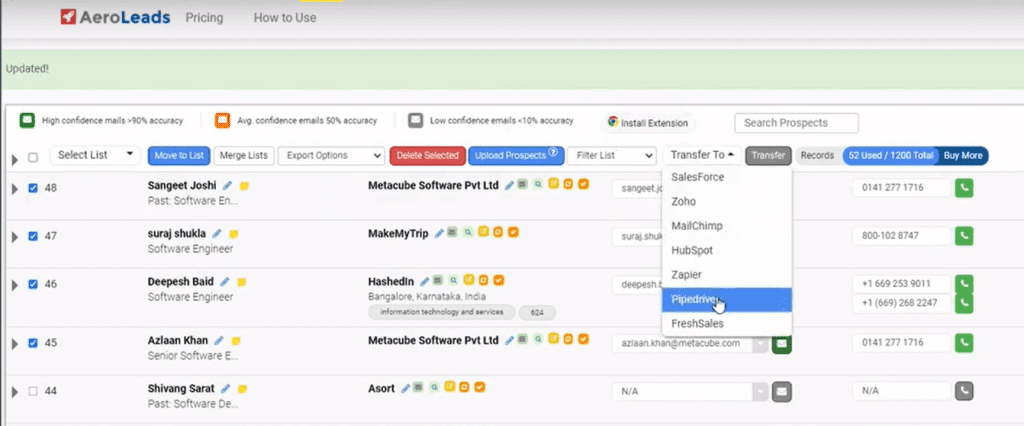Choose MailChimp from Transfer To menu
This screenshot has height=426, width=1024.
[727, 226]
